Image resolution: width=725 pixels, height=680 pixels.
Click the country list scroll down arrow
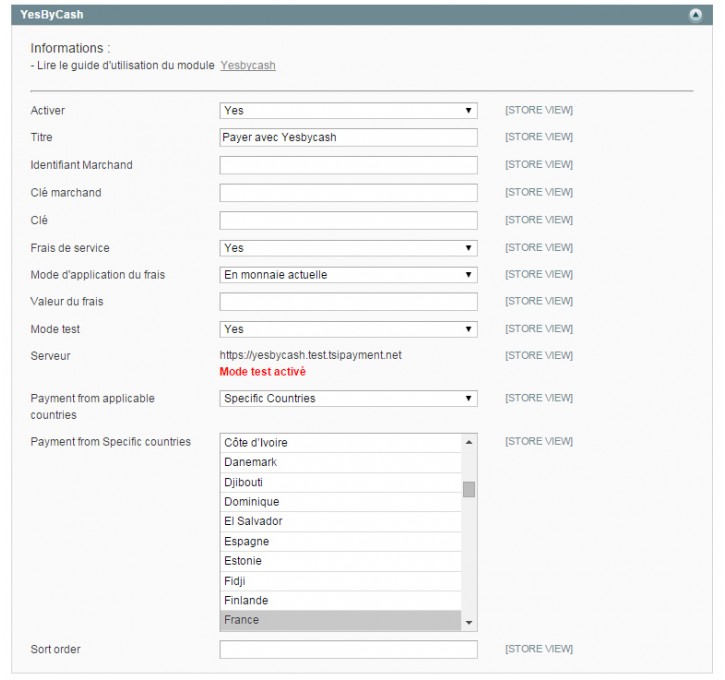[x=469, y=623]
